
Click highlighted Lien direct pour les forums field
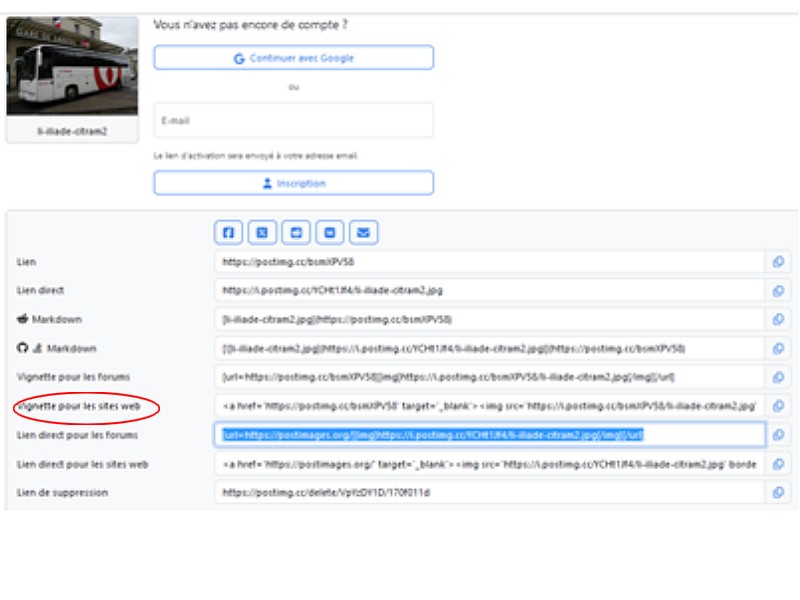pos(489,435)
